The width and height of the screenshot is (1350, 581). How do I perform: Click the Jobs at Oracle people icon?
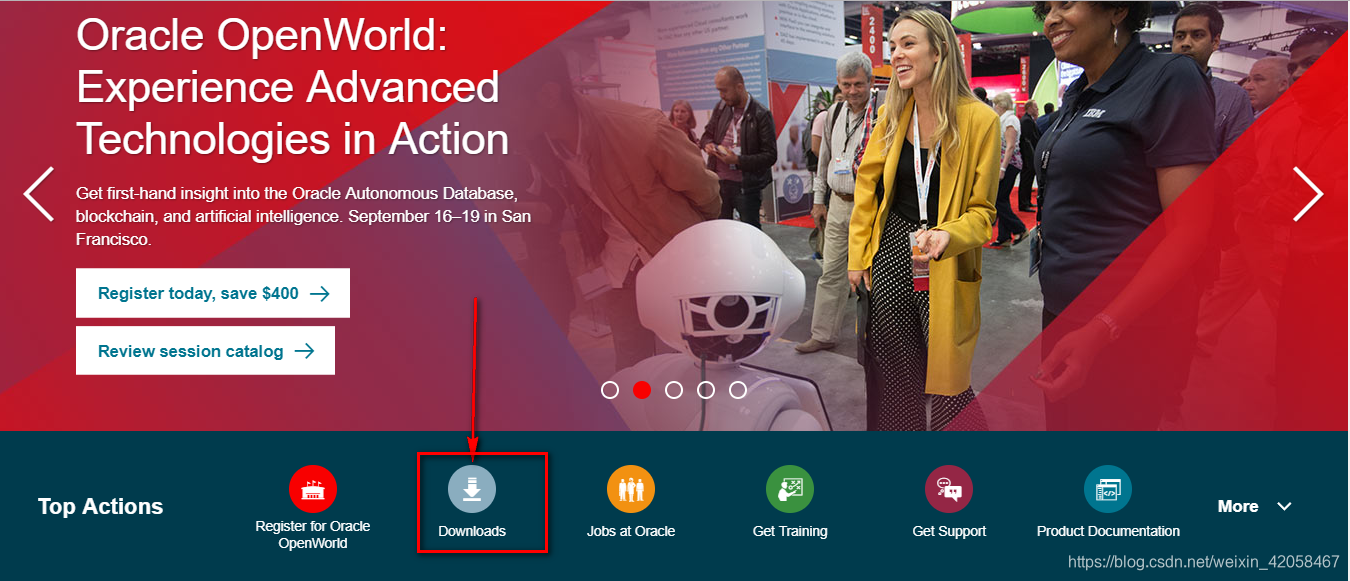(631, 490)
